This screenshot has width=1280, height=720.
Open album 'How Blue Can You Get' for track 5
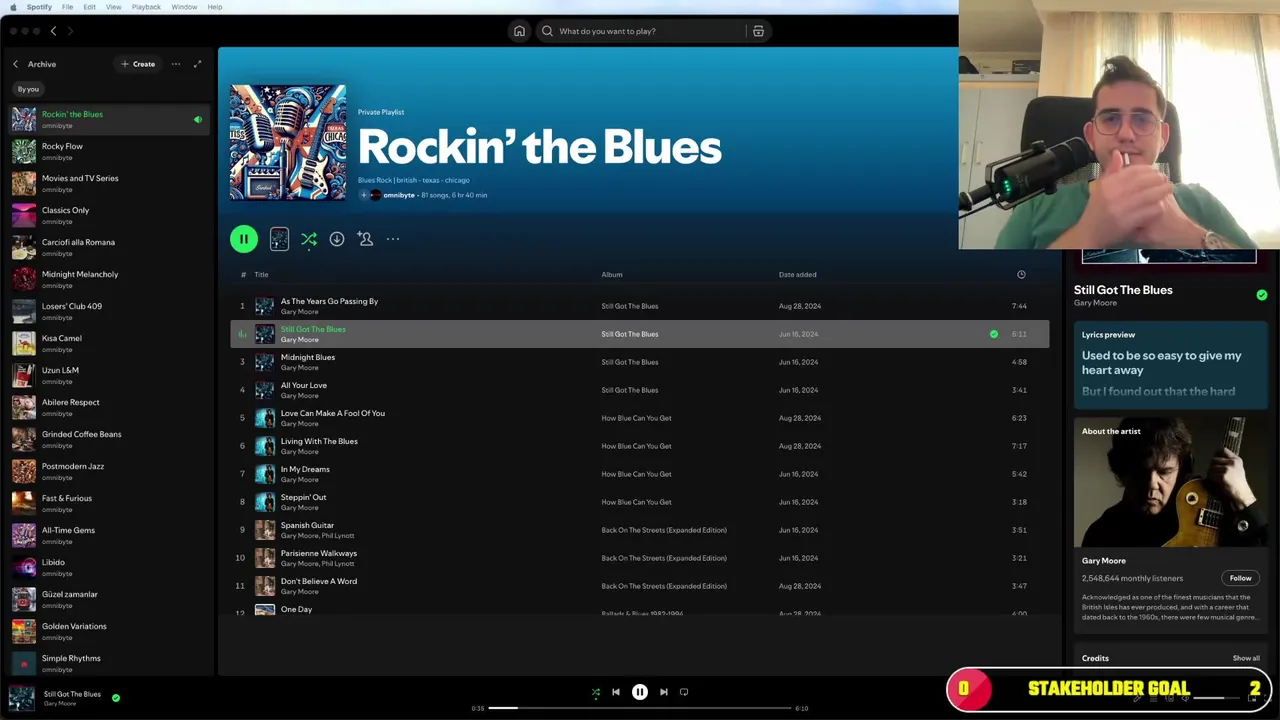click(636, 418)
